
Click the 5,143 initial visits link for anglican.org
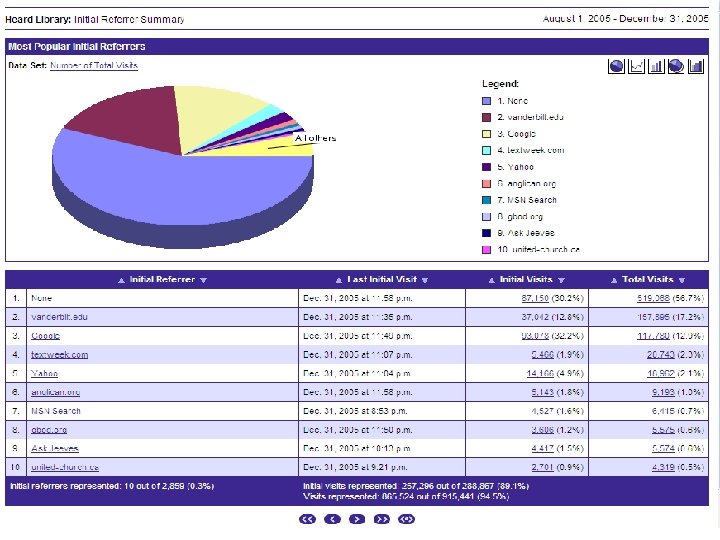click(x=543, y=392)
